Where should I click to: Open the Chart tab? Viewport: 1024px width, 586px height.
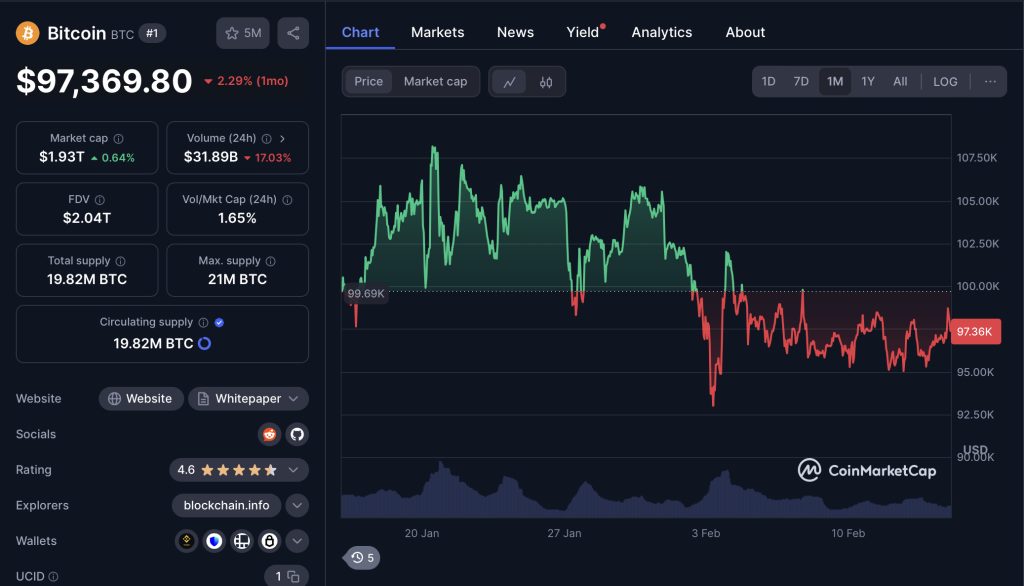pos(360,32)
